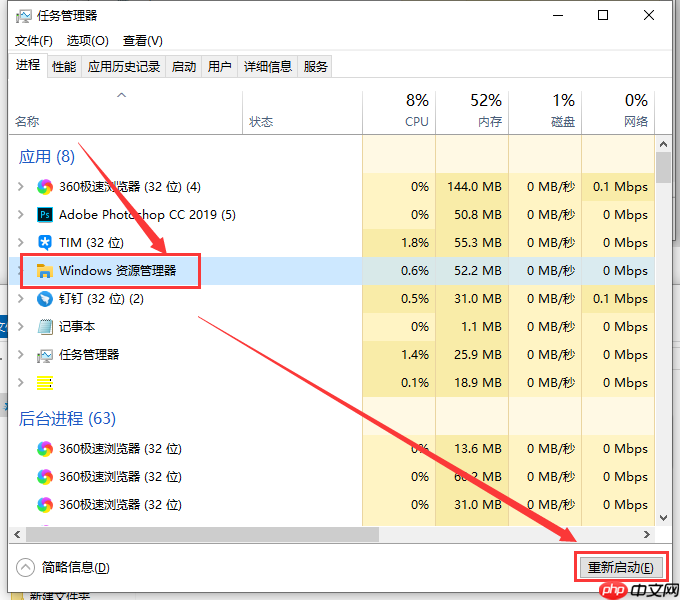Viewport: 680px width, 600px height.
Task: Select the Adobe Photoshop CC 2019 (5) name
Action: click(x=147, y=215)
